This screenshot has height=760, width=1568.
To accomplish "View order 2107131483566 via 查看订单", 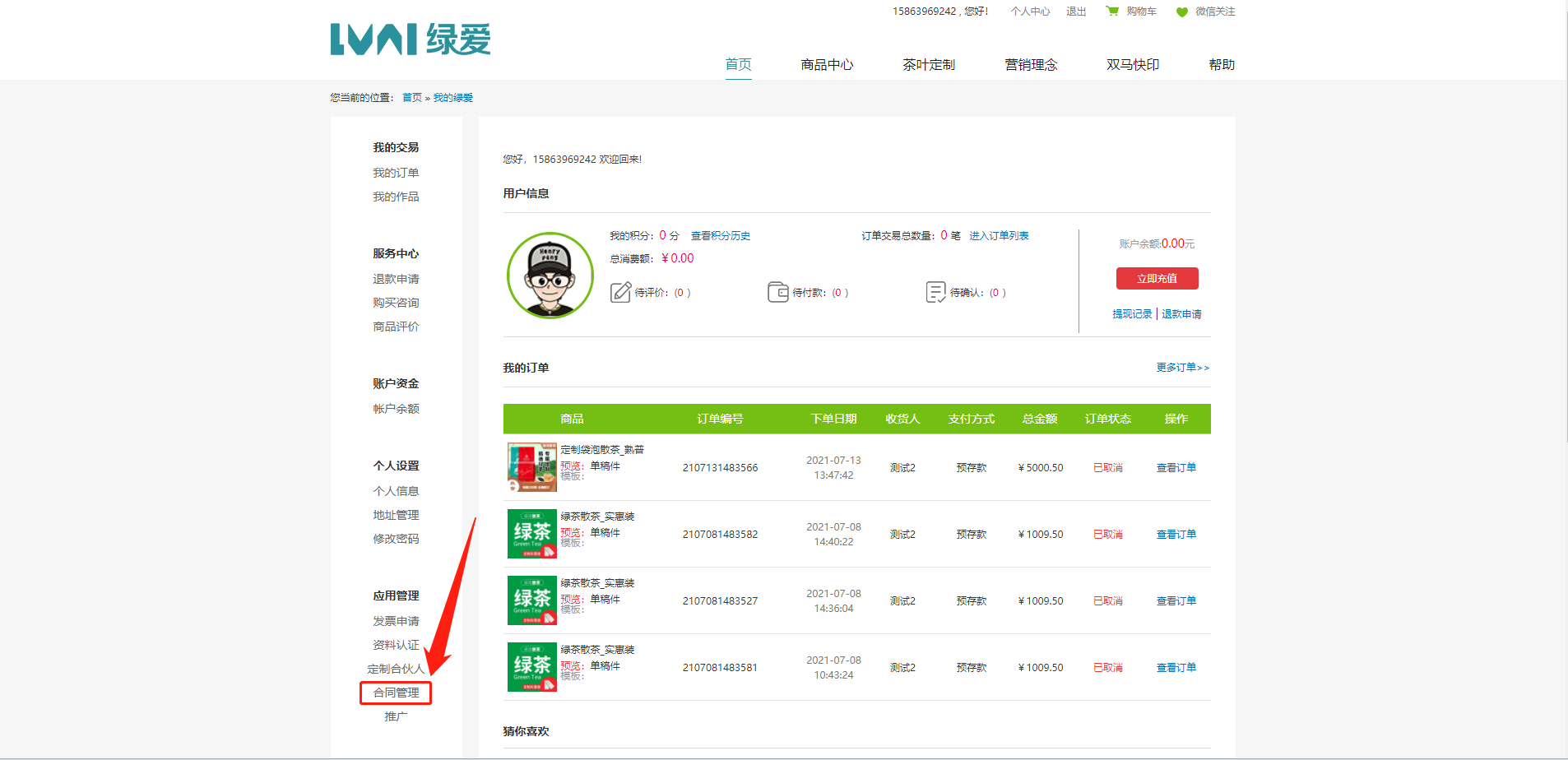I will pyautogui.click(x=1176, y=468).
